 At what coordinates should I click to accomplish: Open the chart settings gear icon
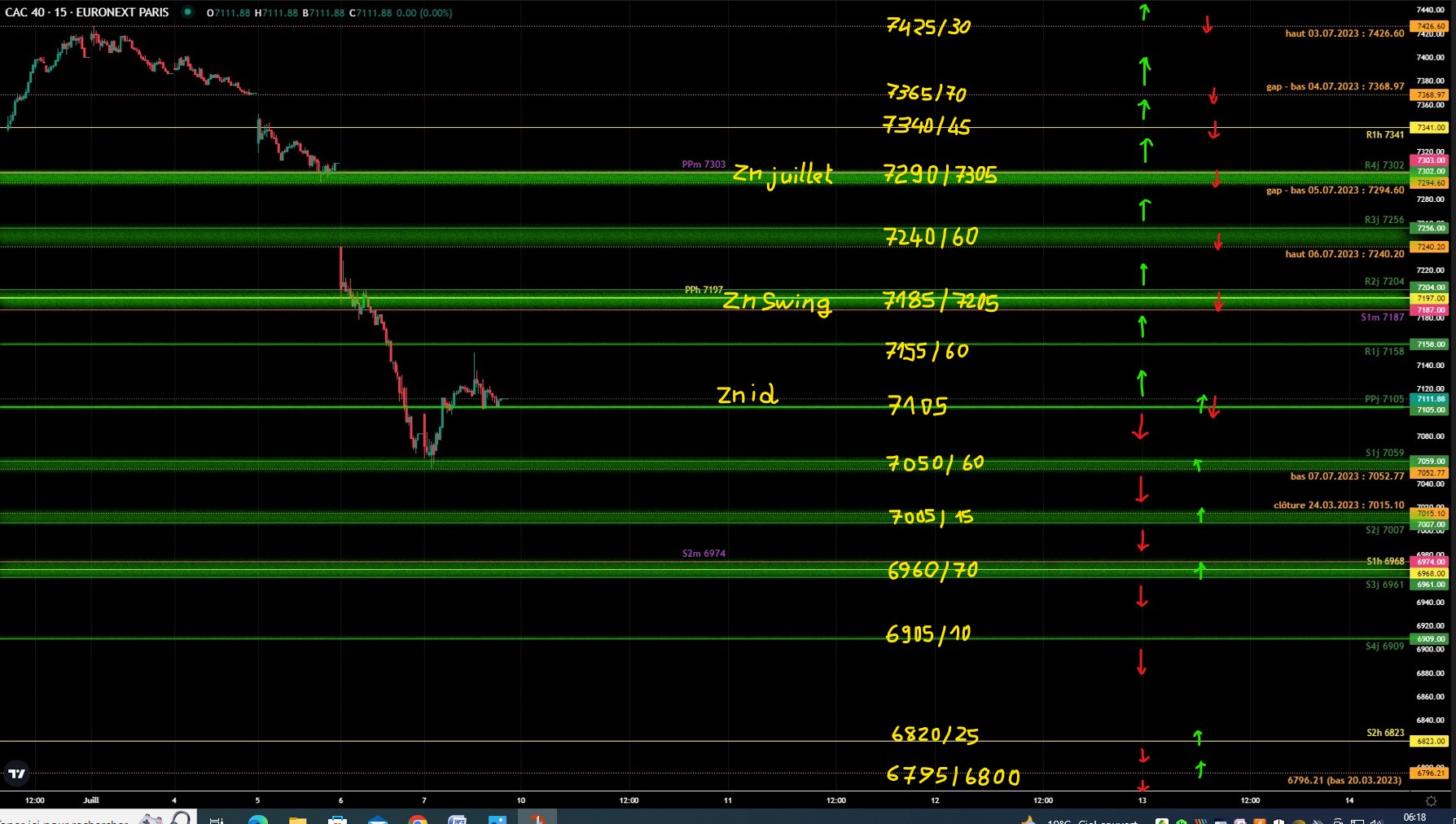tap(1431, 801)
